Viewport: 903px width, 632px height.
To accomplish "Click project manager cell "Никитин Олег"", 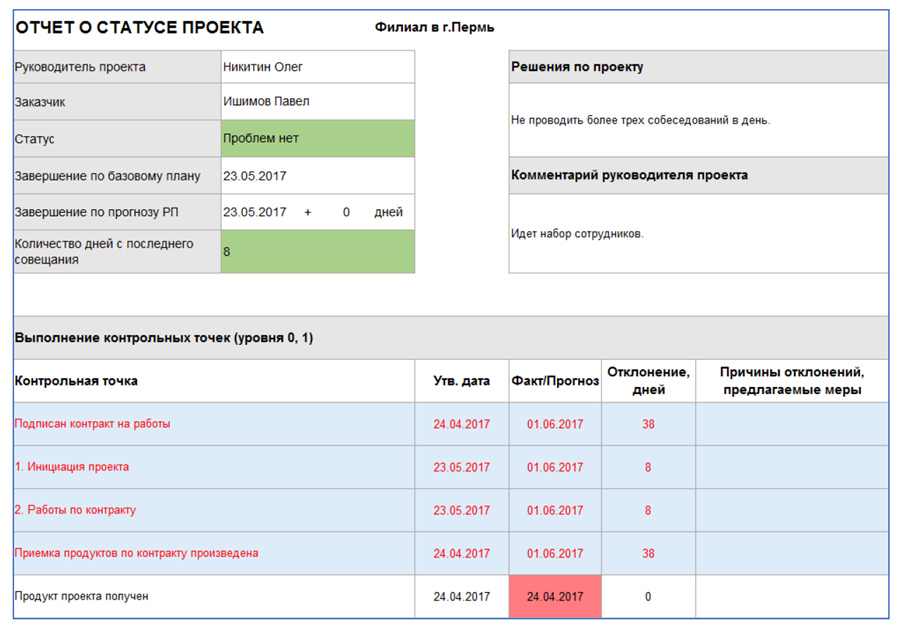I will click(x=263, y=67).
